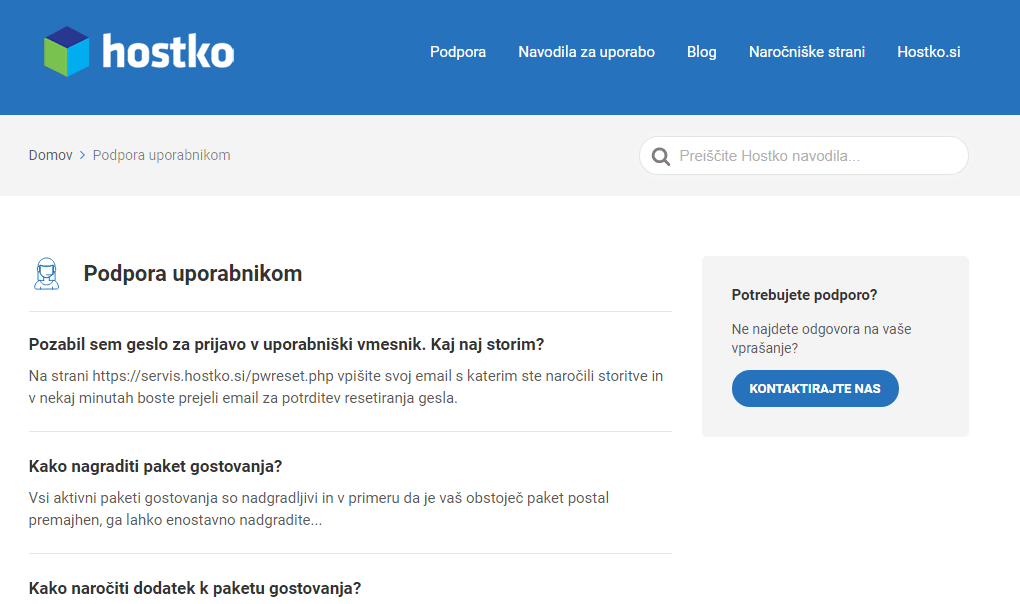Open 'Kako nagraditi paket gostovanja?' article
Image resolution: width=1020 pixels, height=604 pixels.
[155, 466]
